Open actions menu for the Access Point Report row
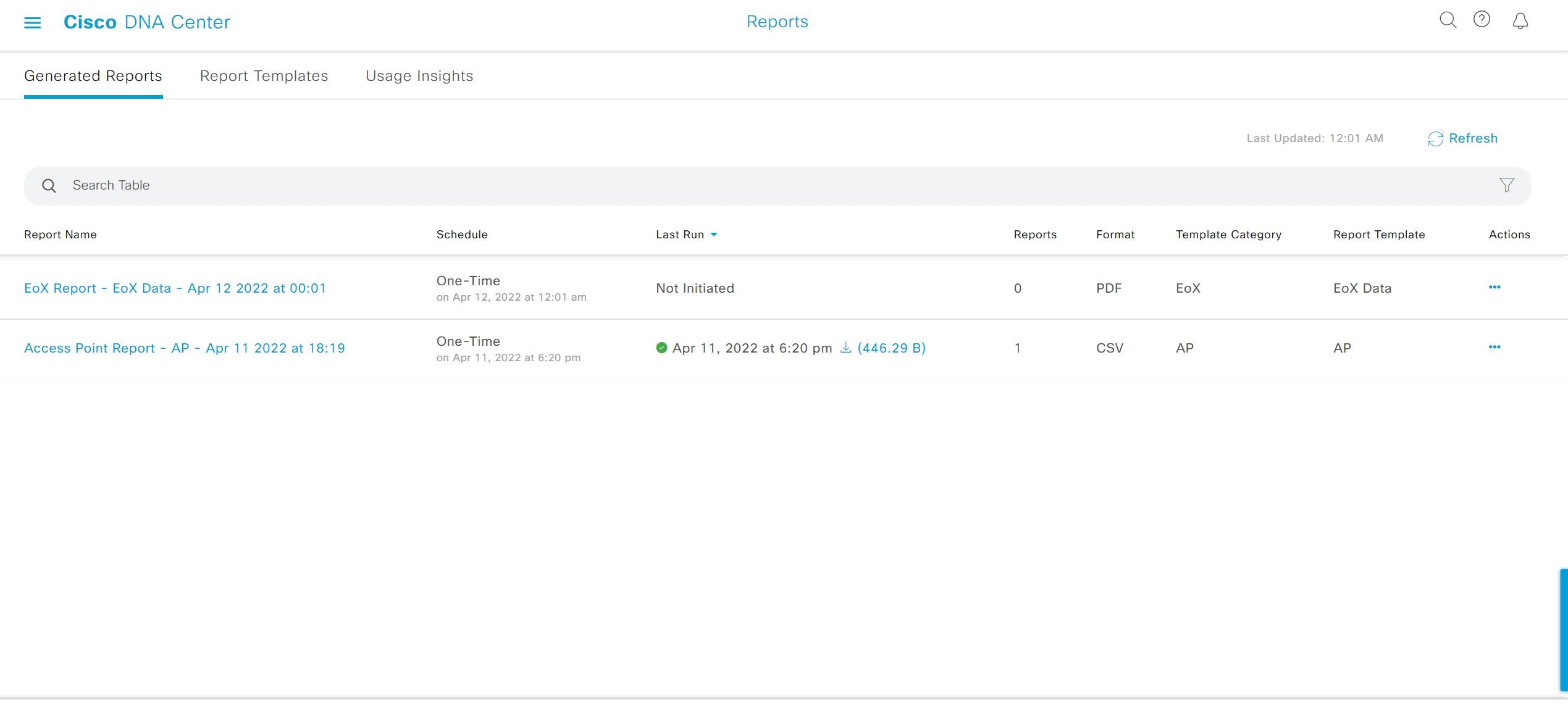The image size is (1568, 715). click(1495, 347)
